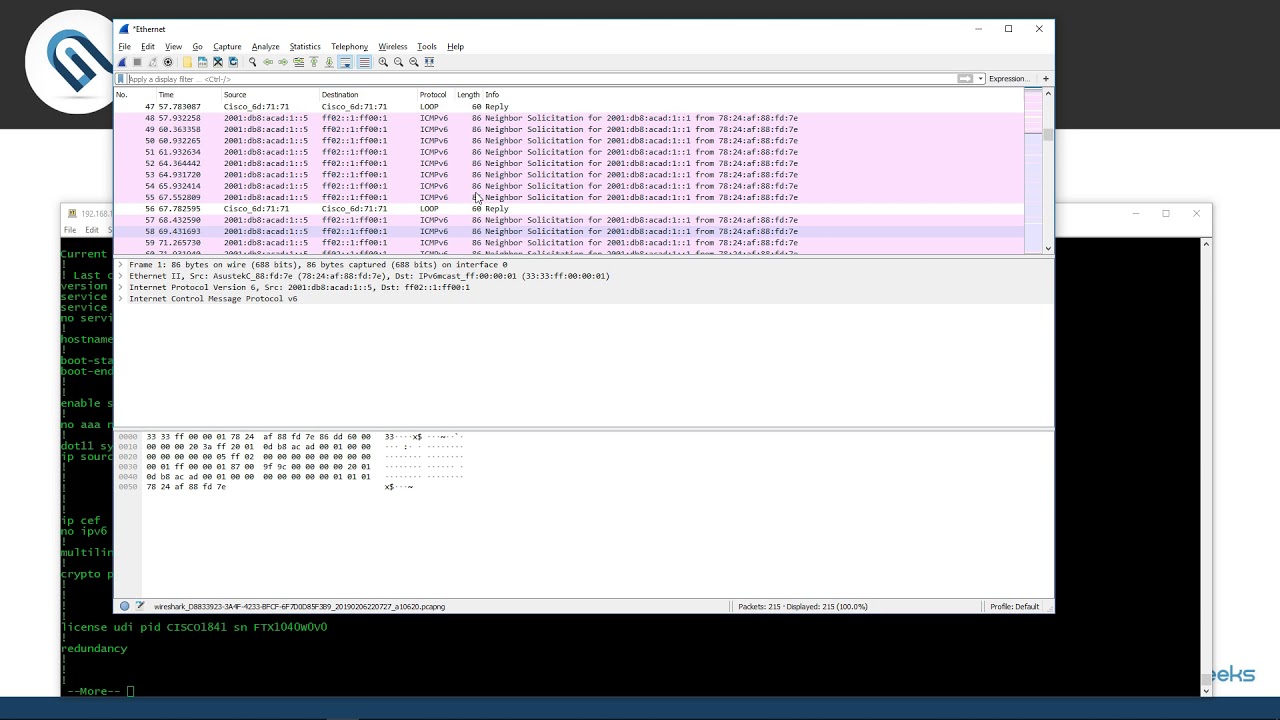This screenshot has width=1280, height=720.
Task: Select packet 56 LOOP Reply row
Action: [x=568, y=209]
